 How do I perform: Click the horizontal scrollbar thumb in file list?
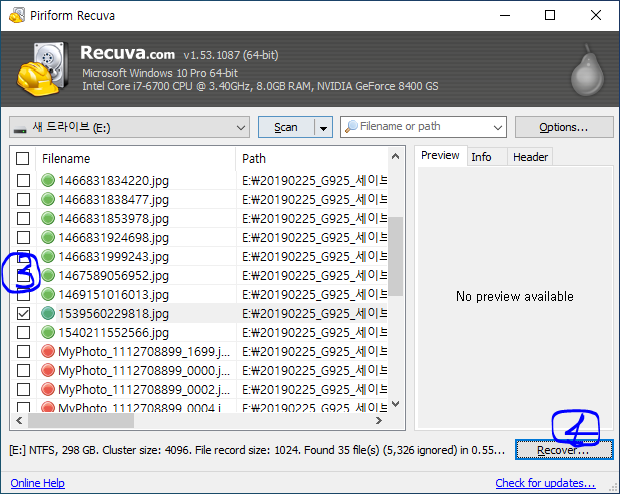[x=81, y=420]
